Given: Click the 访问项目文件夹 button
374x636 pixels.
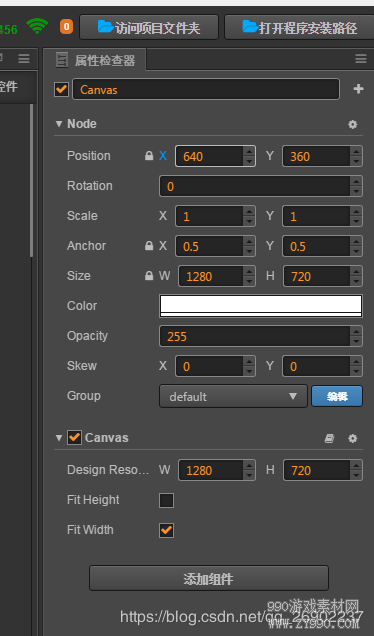Looking at the screenshot, I should click(x=149, y=27).
